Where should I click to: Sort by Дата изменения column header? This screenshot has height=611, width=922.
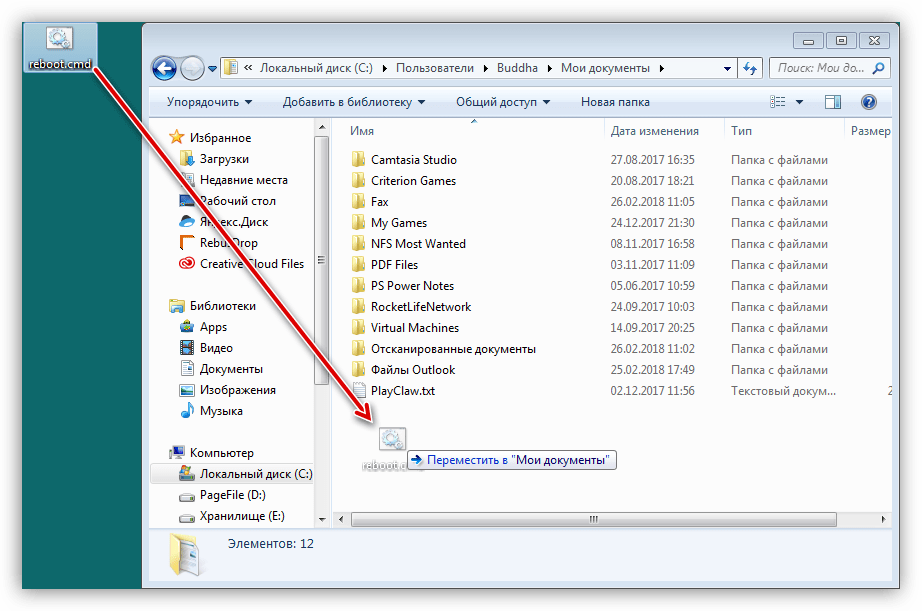coord(654,131)
